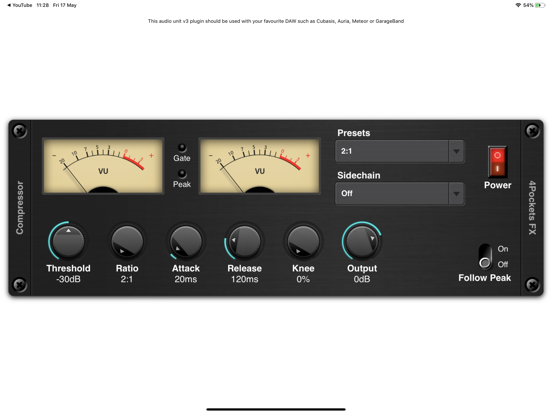Click the Attack knob

click(186, 242)
